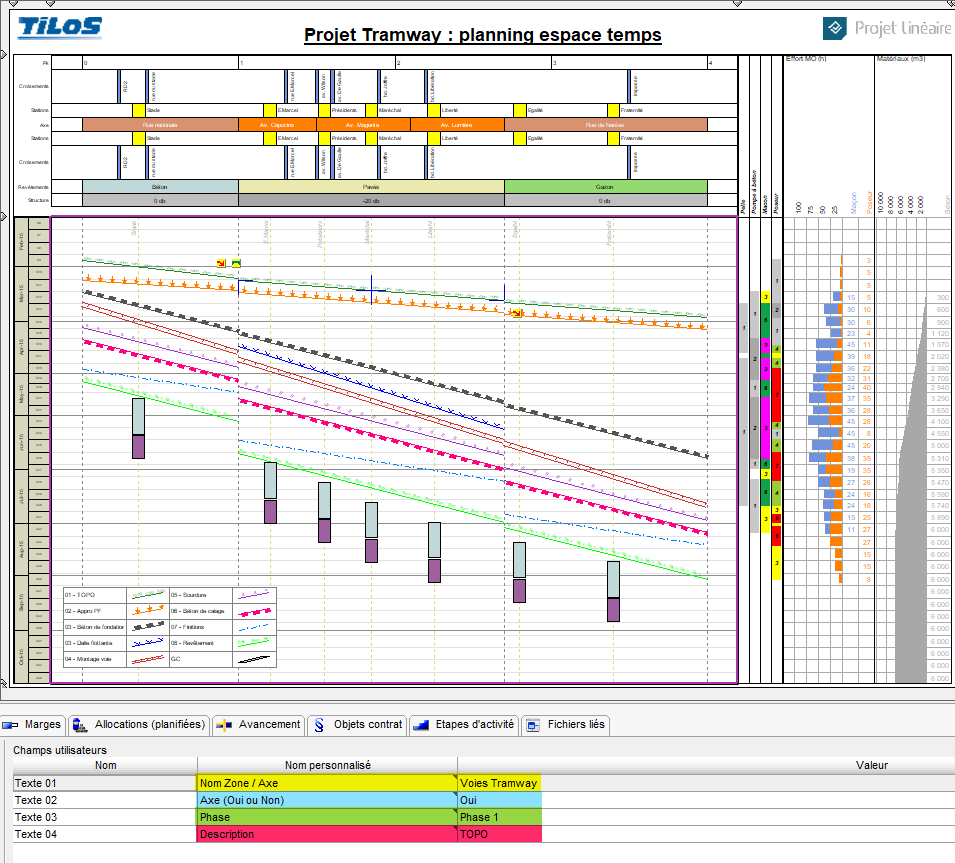Click the Effort MO (h) histogram header

coord(806,58)
